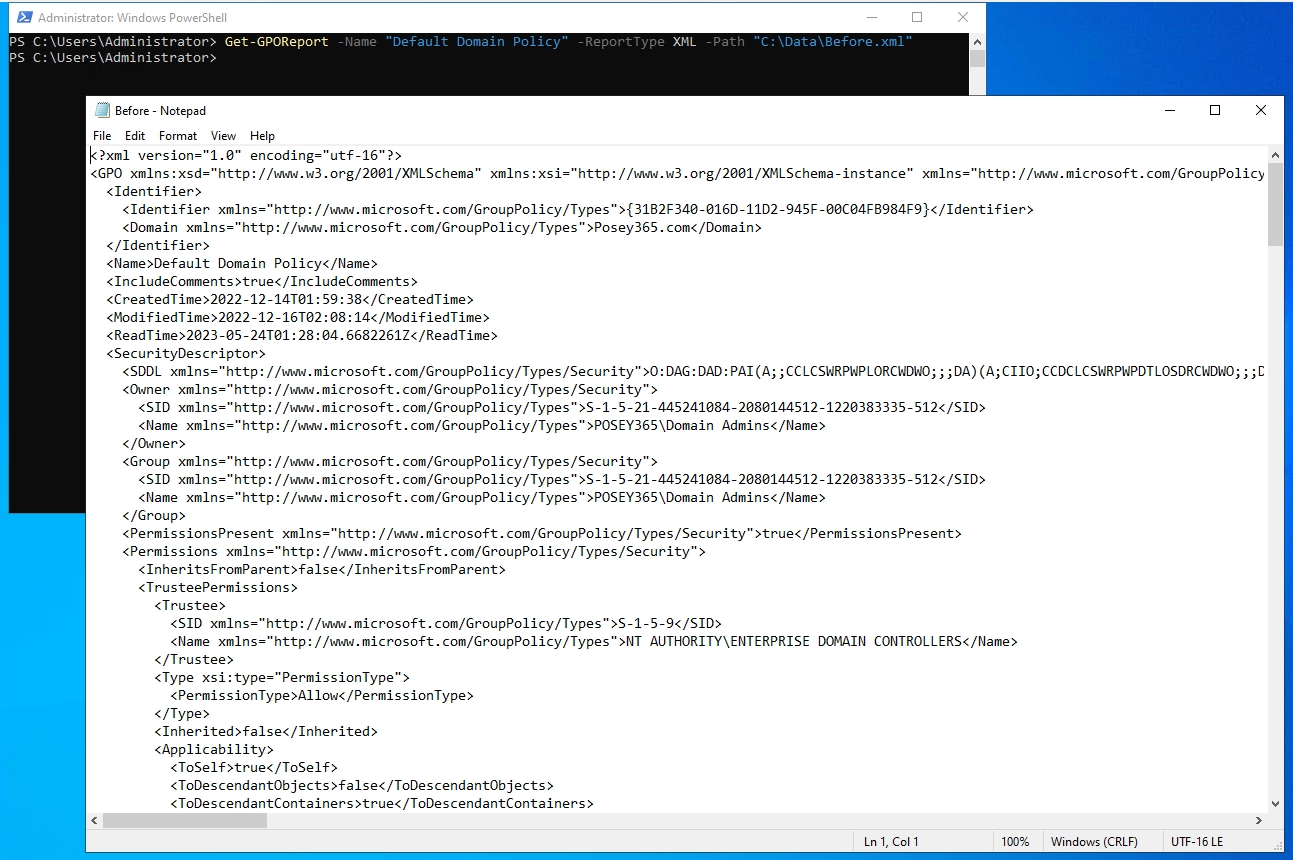1293x860 pixels.
Task: Click the Notepad icon in the title bar
Action: pyautogui.click(x=103, y=110)
